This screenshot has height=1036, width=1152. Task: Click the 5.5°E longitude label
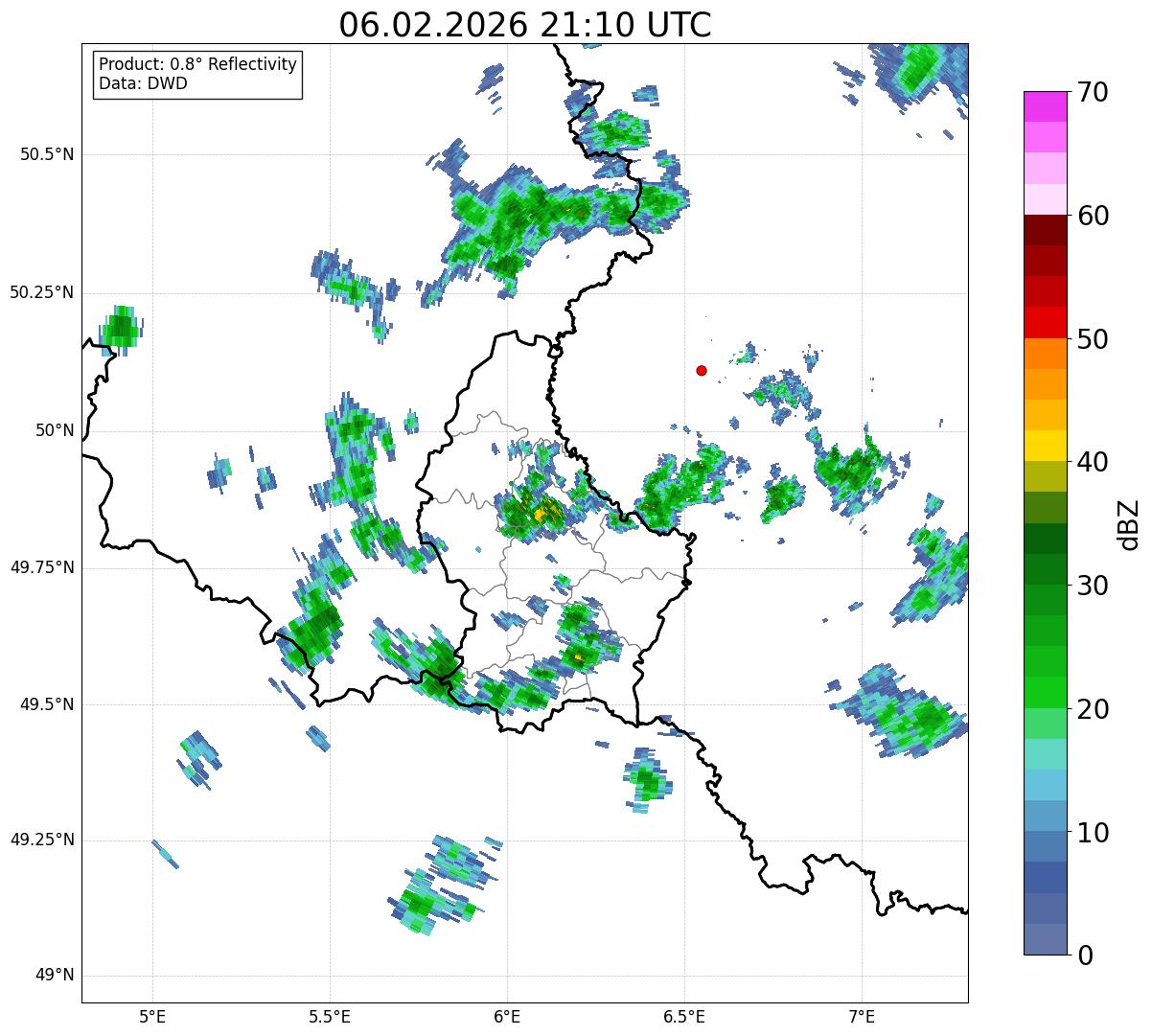pos(330,1016)
